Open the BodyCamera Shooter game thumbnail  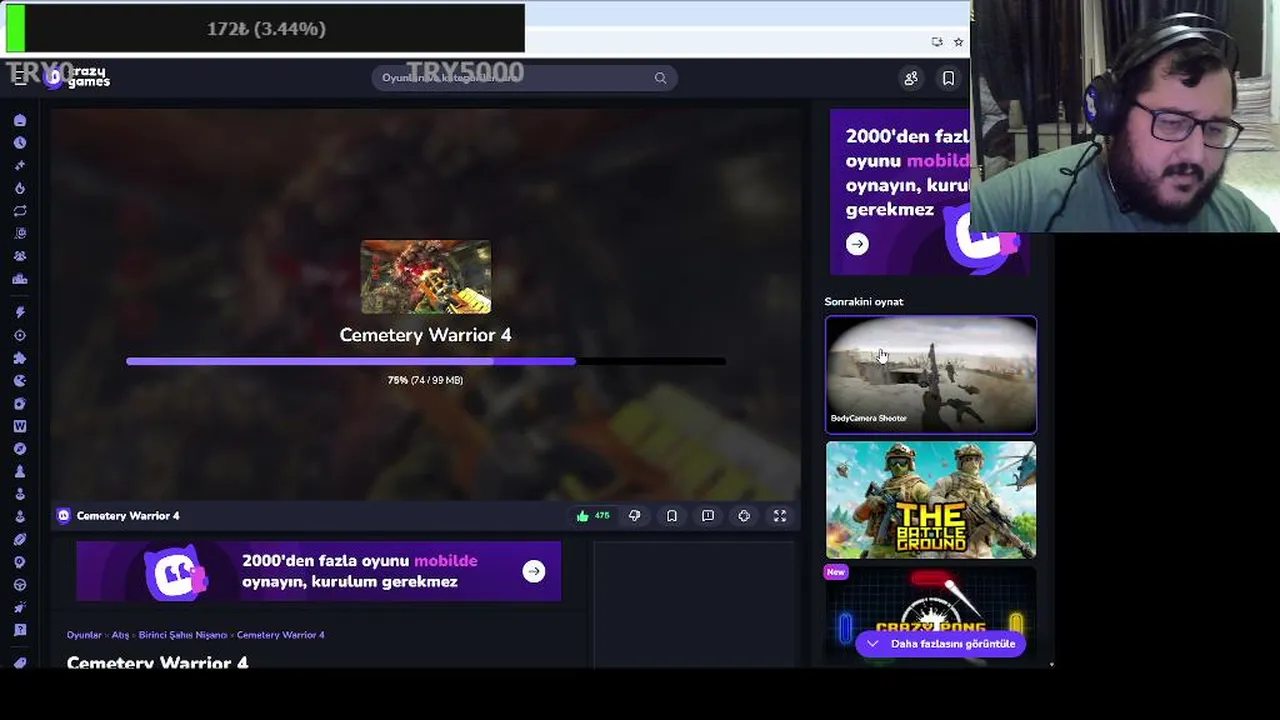pyautogui.click(x=931, y=375)
